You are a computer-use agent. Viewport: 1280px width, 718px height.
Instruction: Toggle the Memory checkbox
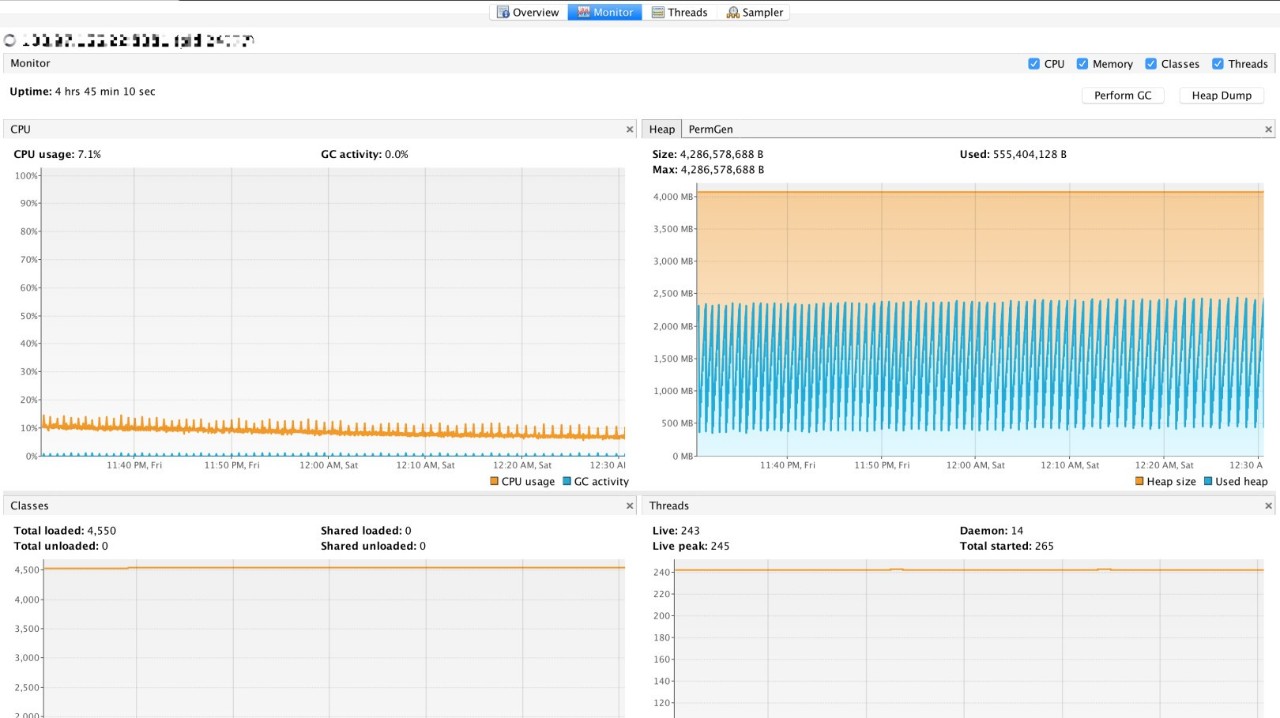point(1082,64)
